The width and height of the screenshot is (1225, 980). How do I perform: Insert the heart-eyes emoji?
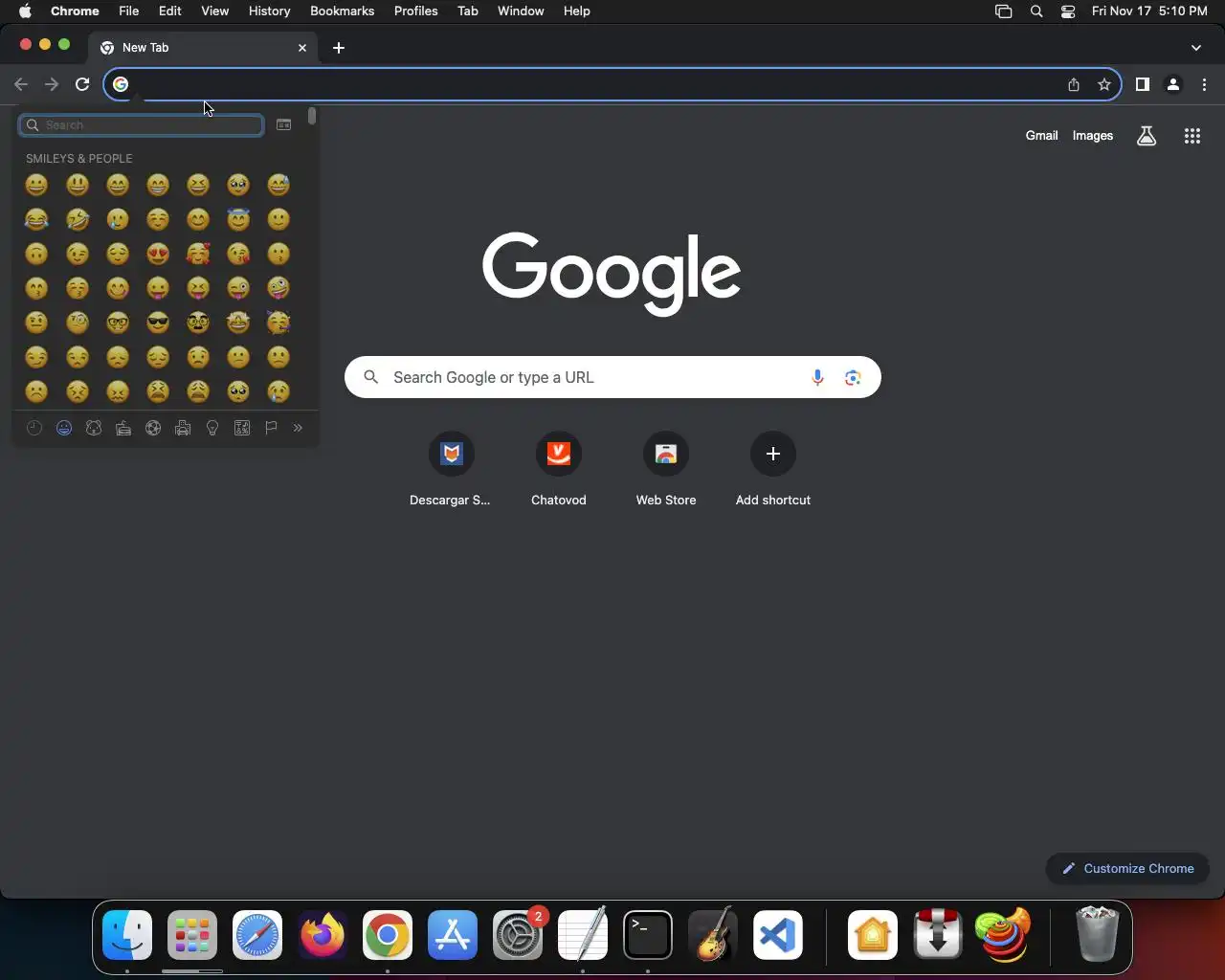[x=158, y=254]
